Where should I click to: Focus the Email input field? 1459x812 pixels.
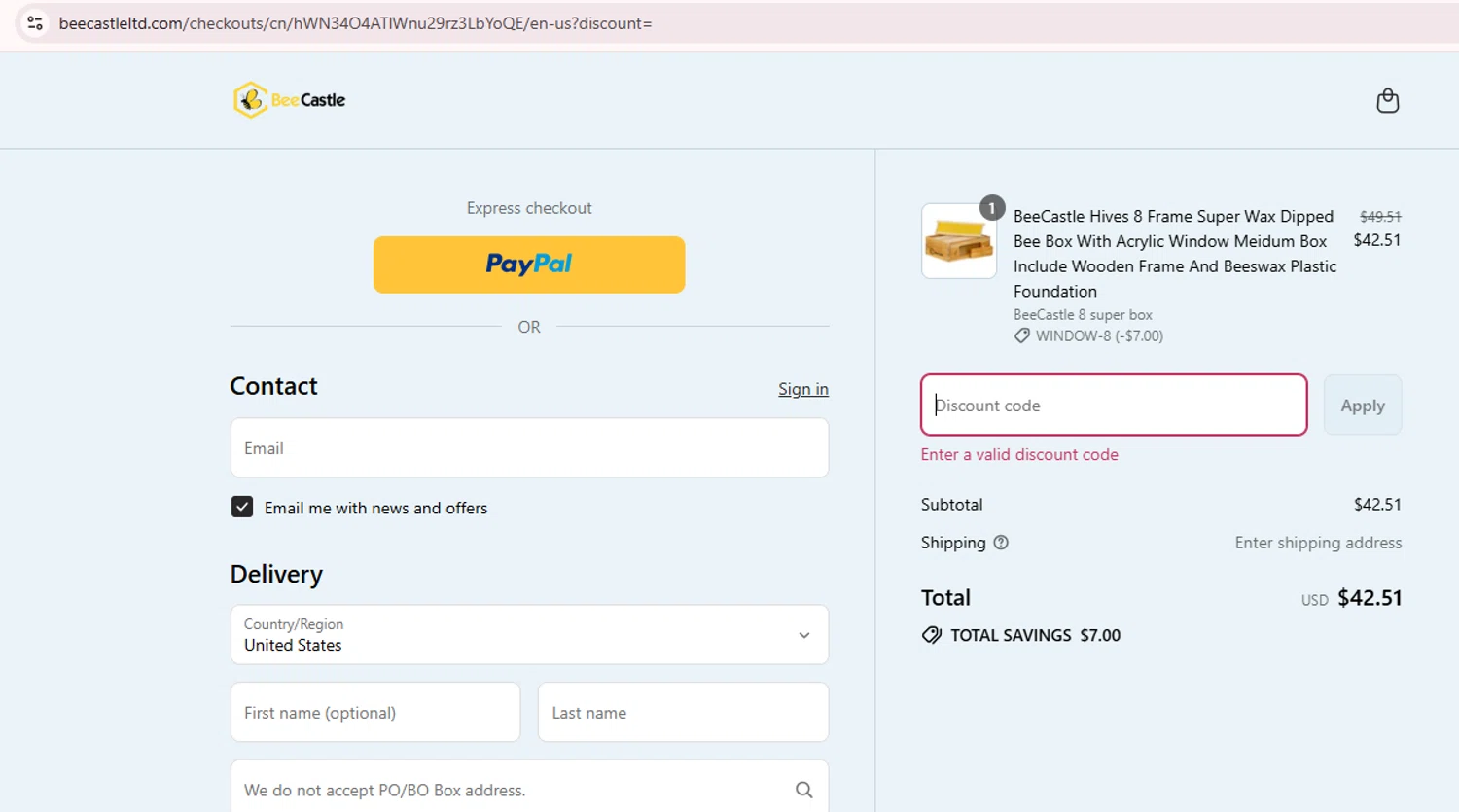(x=529, y=447)
